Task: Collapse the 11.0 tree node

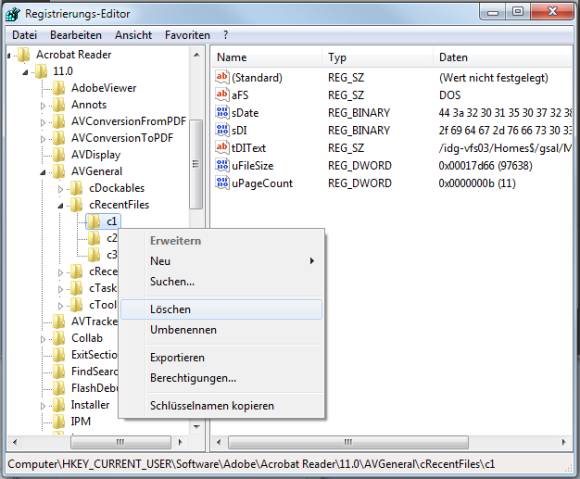Action: (25, 72)
